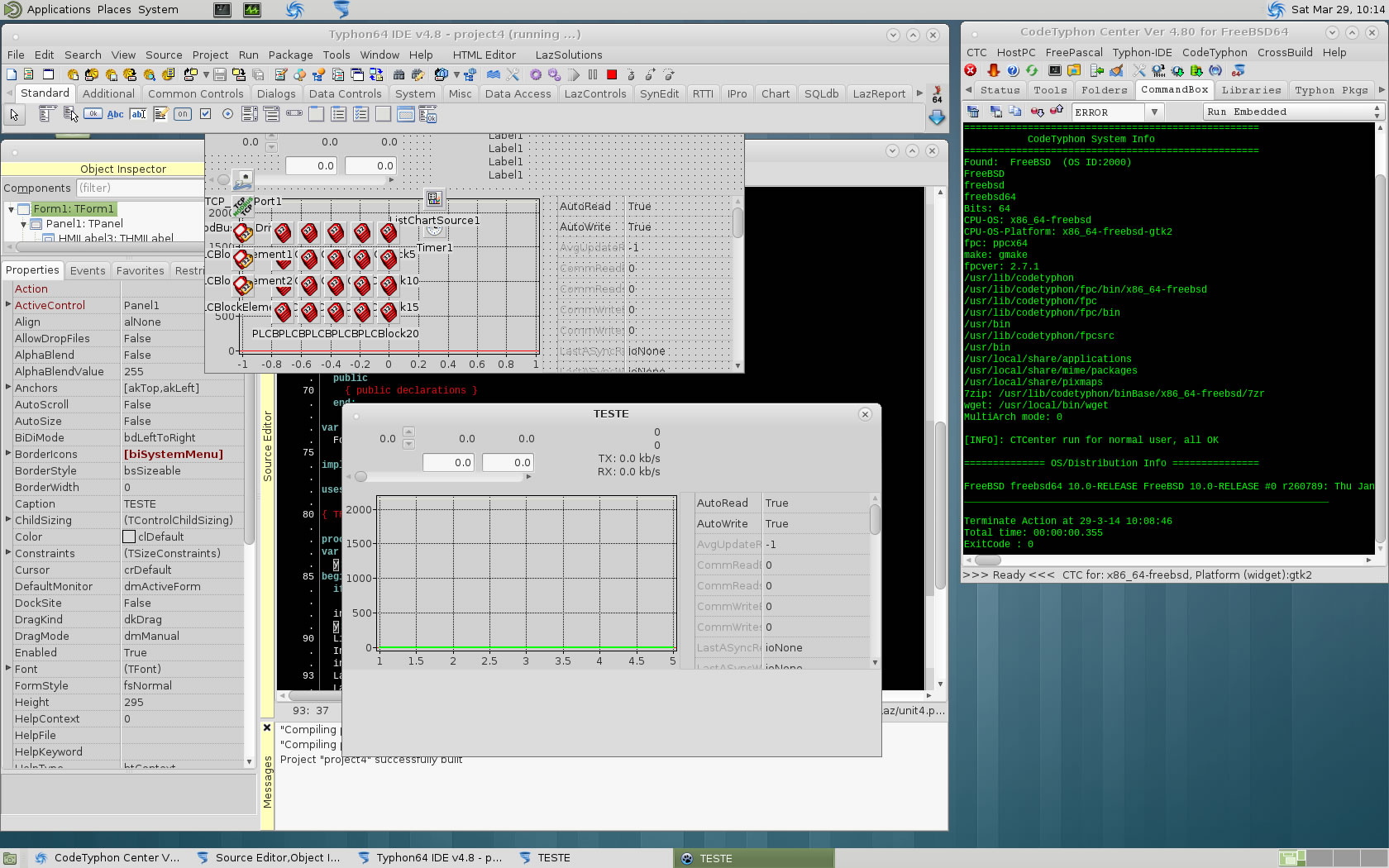
Task: Close the Messages panel with the X
Action: pyautogui.click(x=267, y=728)
